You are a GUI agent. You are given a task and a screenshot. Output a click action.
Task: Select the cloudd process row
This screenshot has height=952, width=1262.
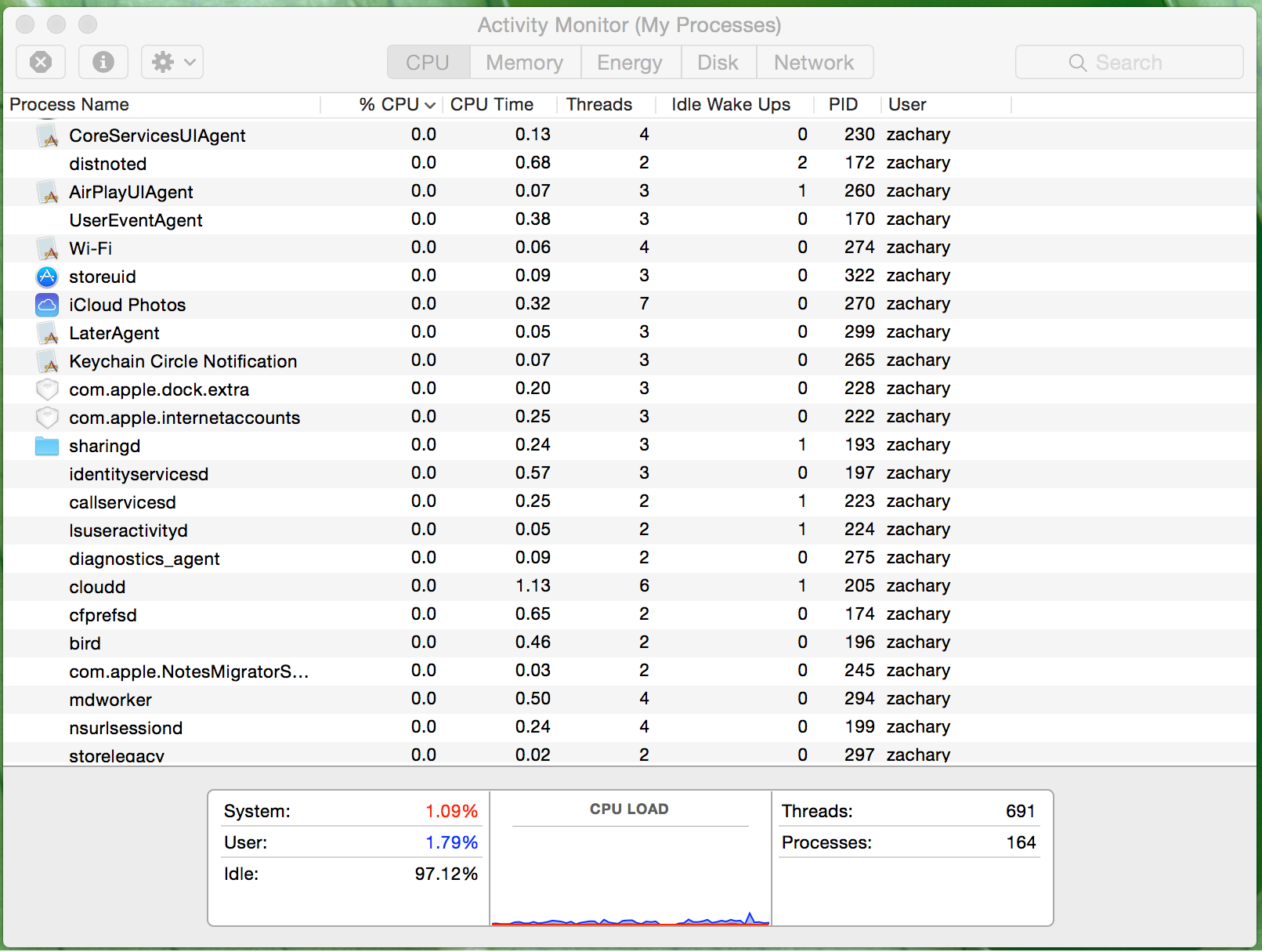630,586
